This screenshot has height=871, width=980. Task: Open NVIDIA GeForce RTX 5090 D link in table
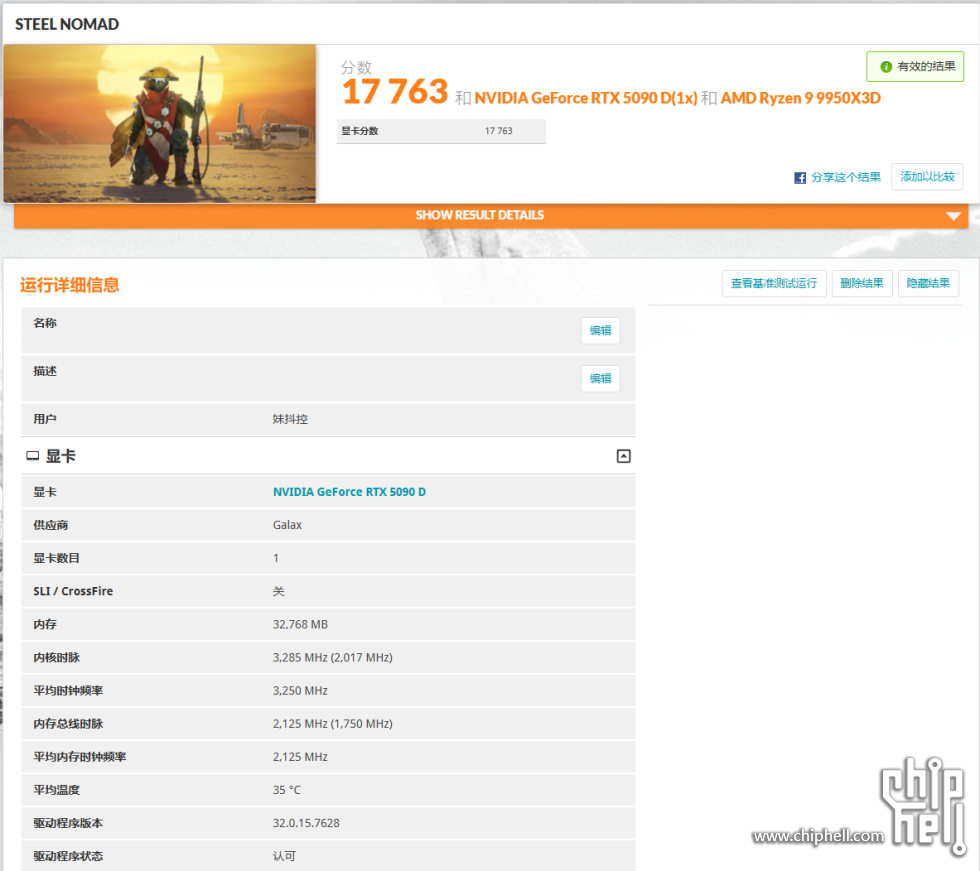click(349, 492)
